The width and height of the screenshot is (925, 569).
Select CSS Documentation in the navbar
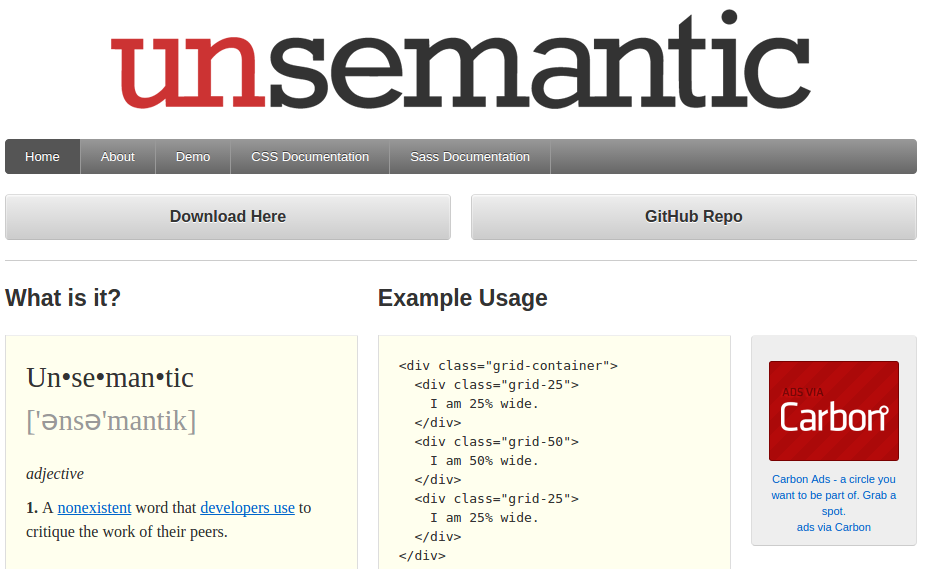pyautogui.click(x=310, y=157)
